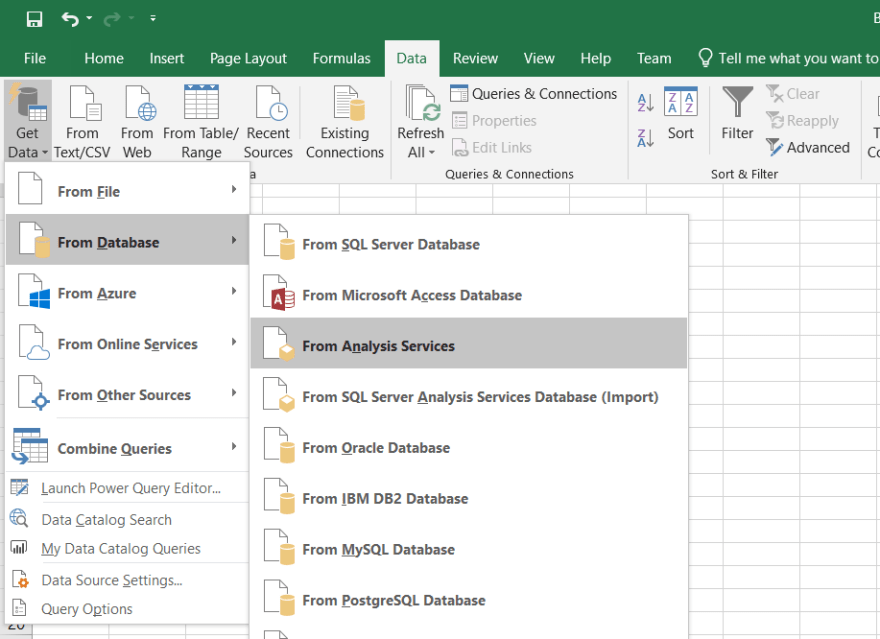Screen dimensions: 880x639
Task: Go to the Formulas tab
Action: pos(342,58)
